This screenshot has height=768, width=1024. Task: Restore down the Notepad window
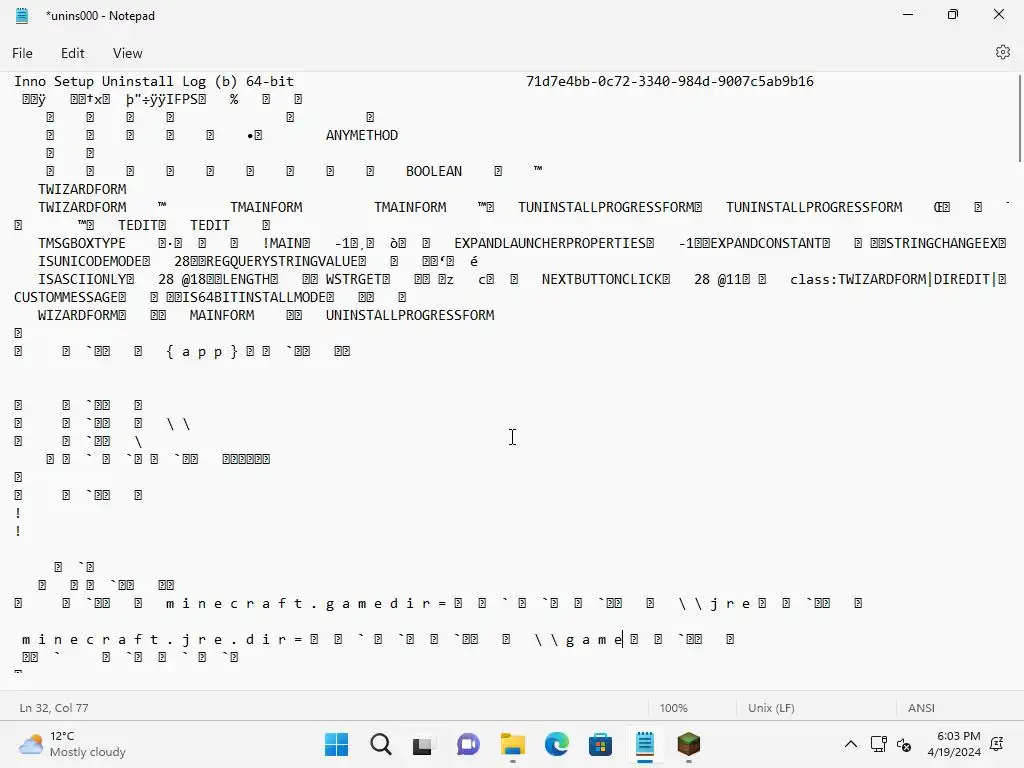tap(953, 14)
